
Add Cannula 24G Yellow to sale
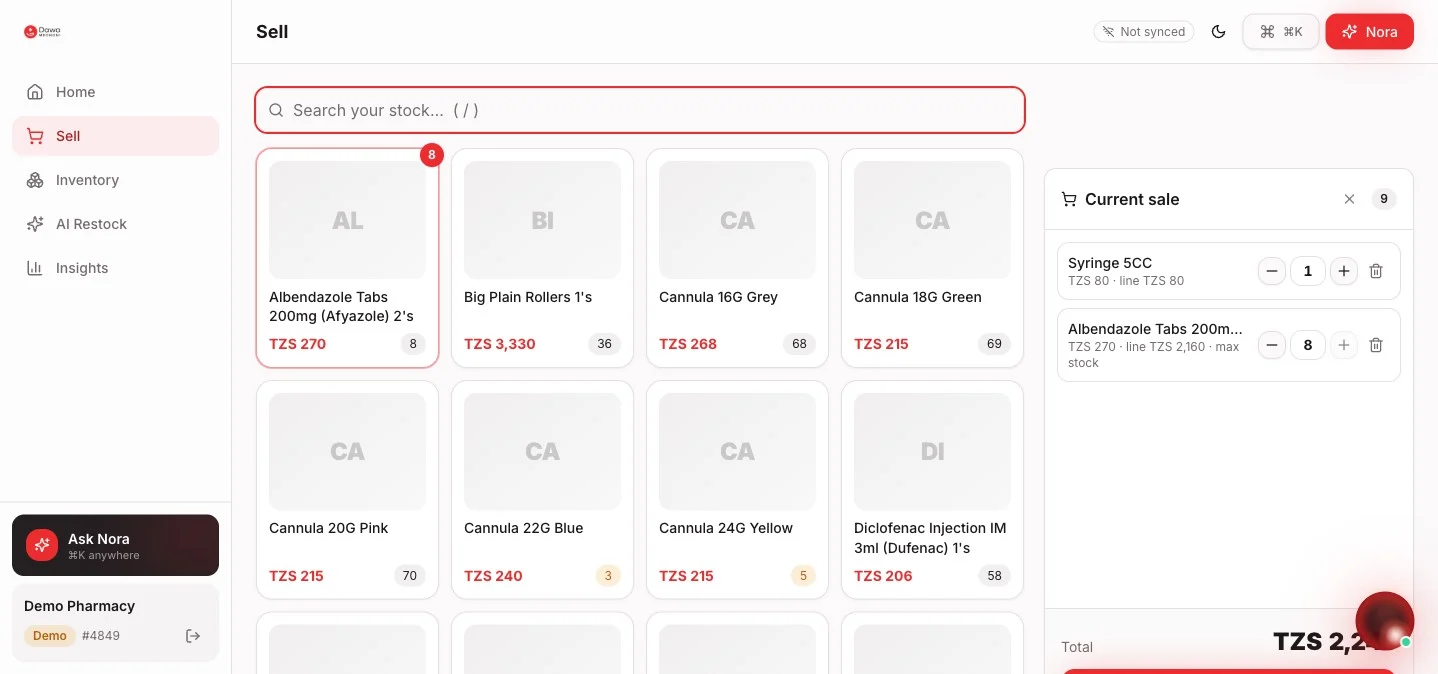pos(737,490)
